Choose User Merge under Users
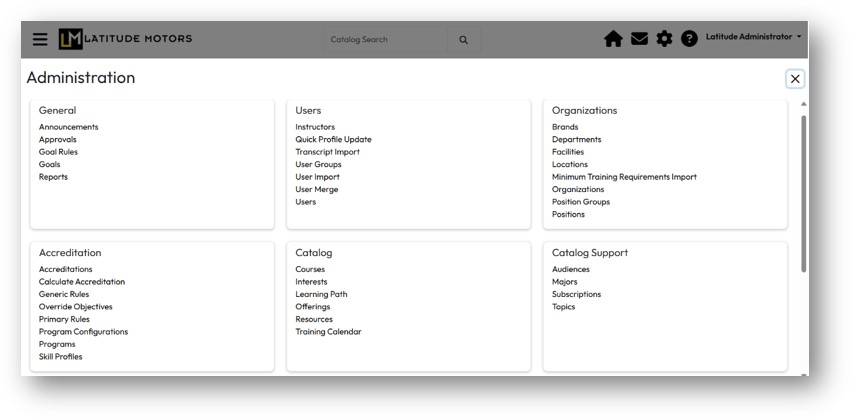The image size is (851, 418). pyautogui.click(x=317, y=190)
